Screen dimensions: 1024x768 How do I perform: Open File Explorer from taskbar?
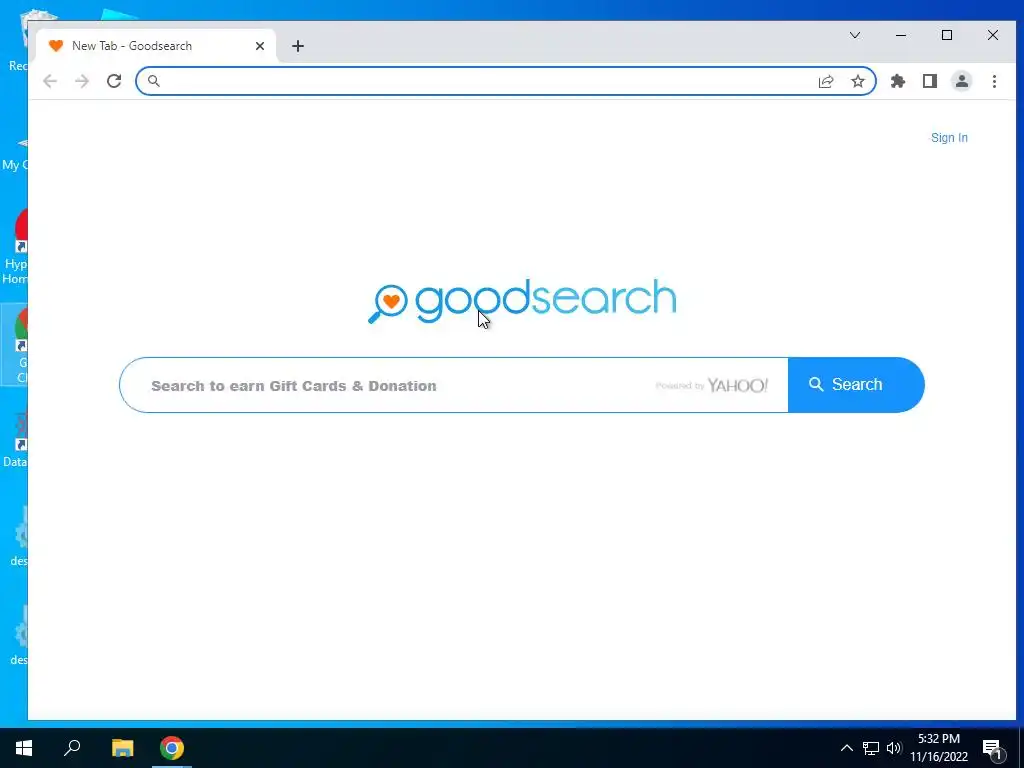point(122,748)
